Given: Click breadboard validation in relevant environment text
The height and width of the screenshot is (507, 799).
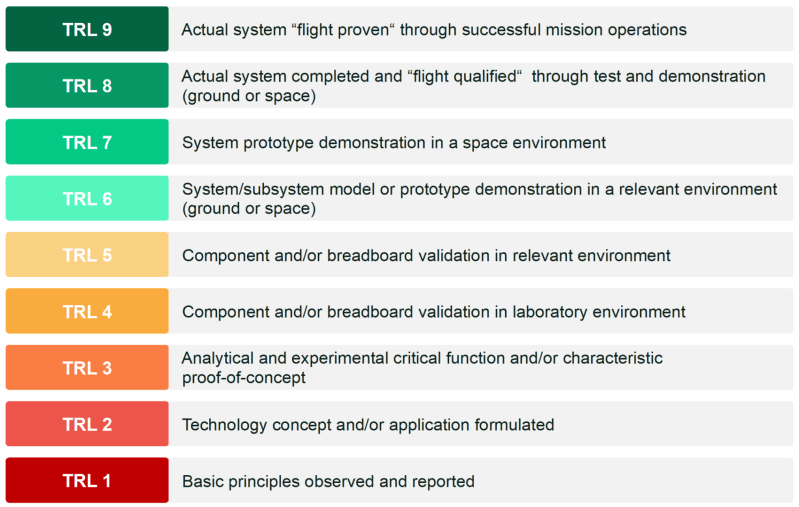Looking at the screenshot, I should pyautogui.click(x=426, y=255).
